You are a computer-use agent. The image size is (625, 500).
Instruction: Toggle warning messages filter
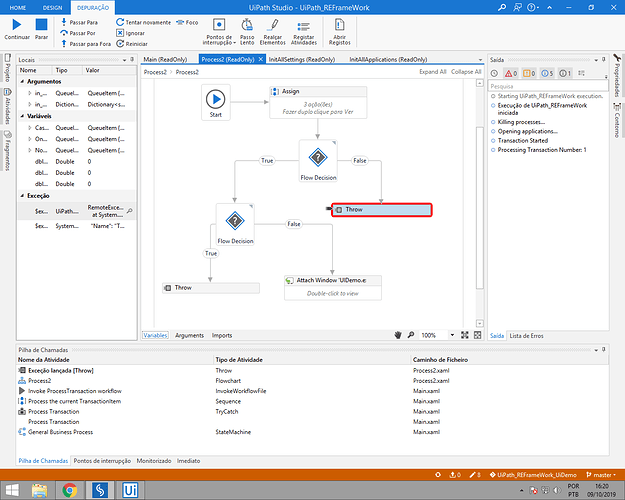coord(529,73)
